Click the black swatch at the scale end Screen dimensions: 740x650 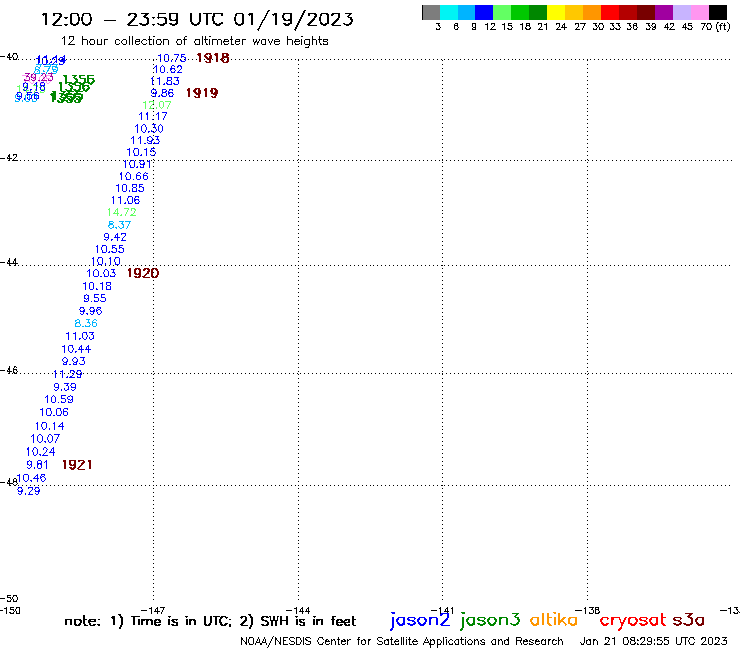[x=718, y=12]
